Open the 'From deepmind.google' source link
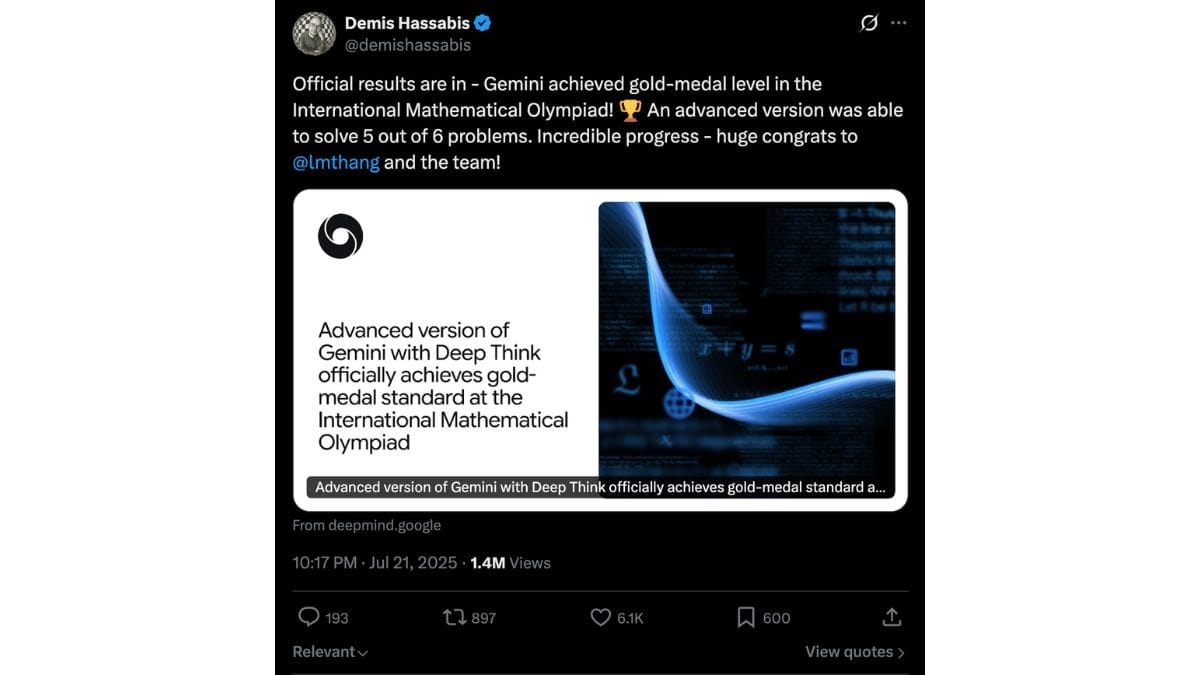This screenshot has height=675, width=1200. coord(366,525)
